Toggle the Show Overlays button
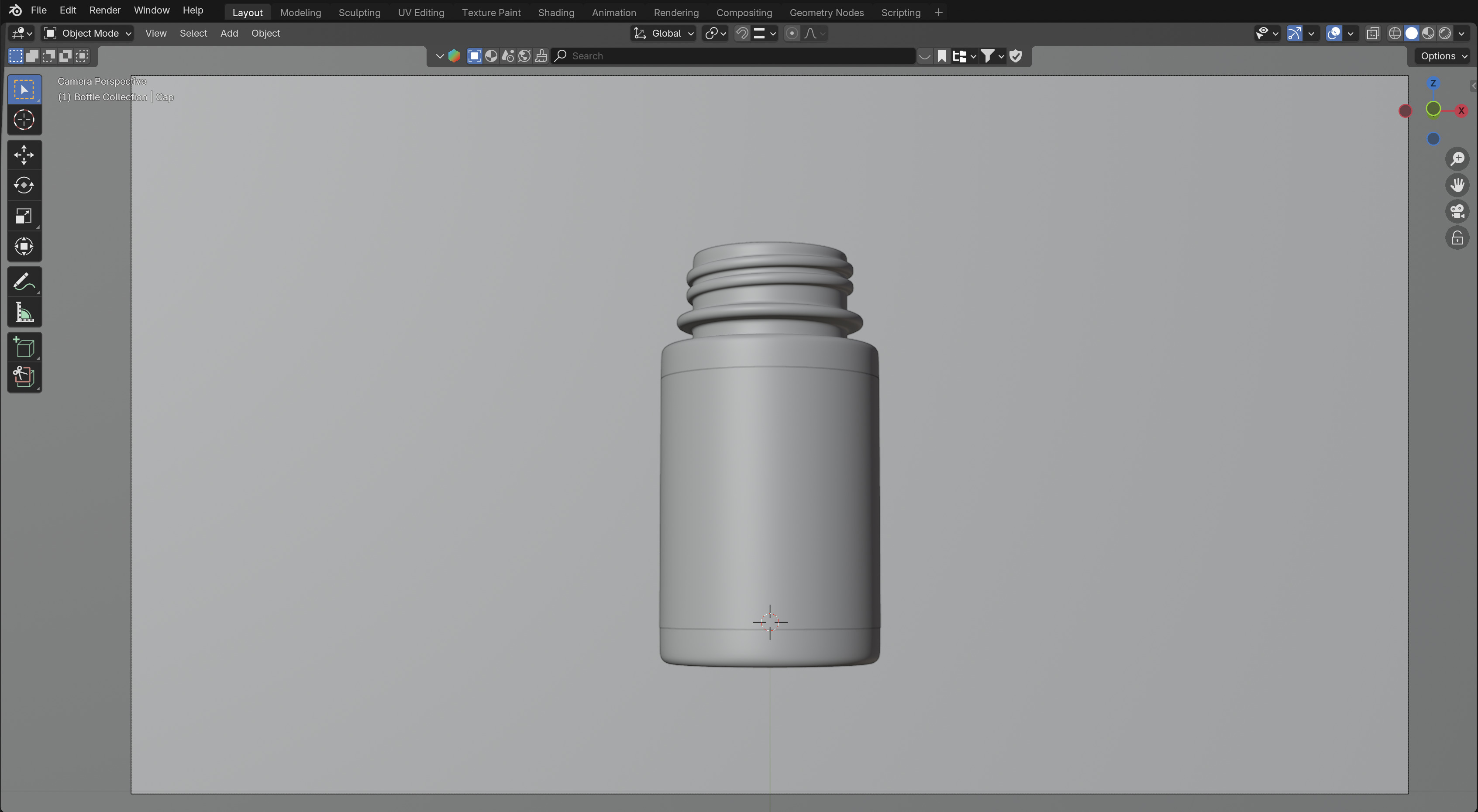Viewport: 1478px width, 812px height. [x=1334, y=33]
